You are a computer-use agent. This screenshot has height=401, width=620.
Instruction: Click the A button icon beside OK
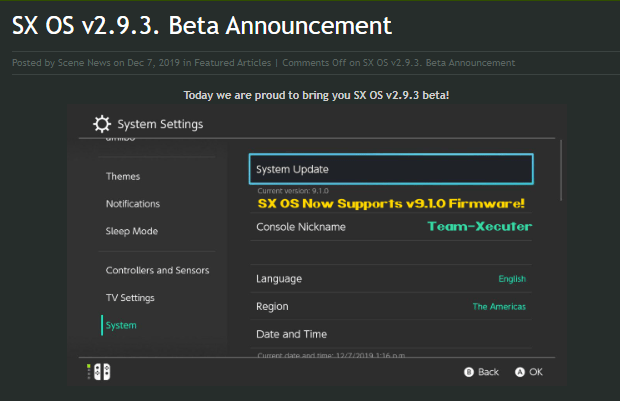520,372
